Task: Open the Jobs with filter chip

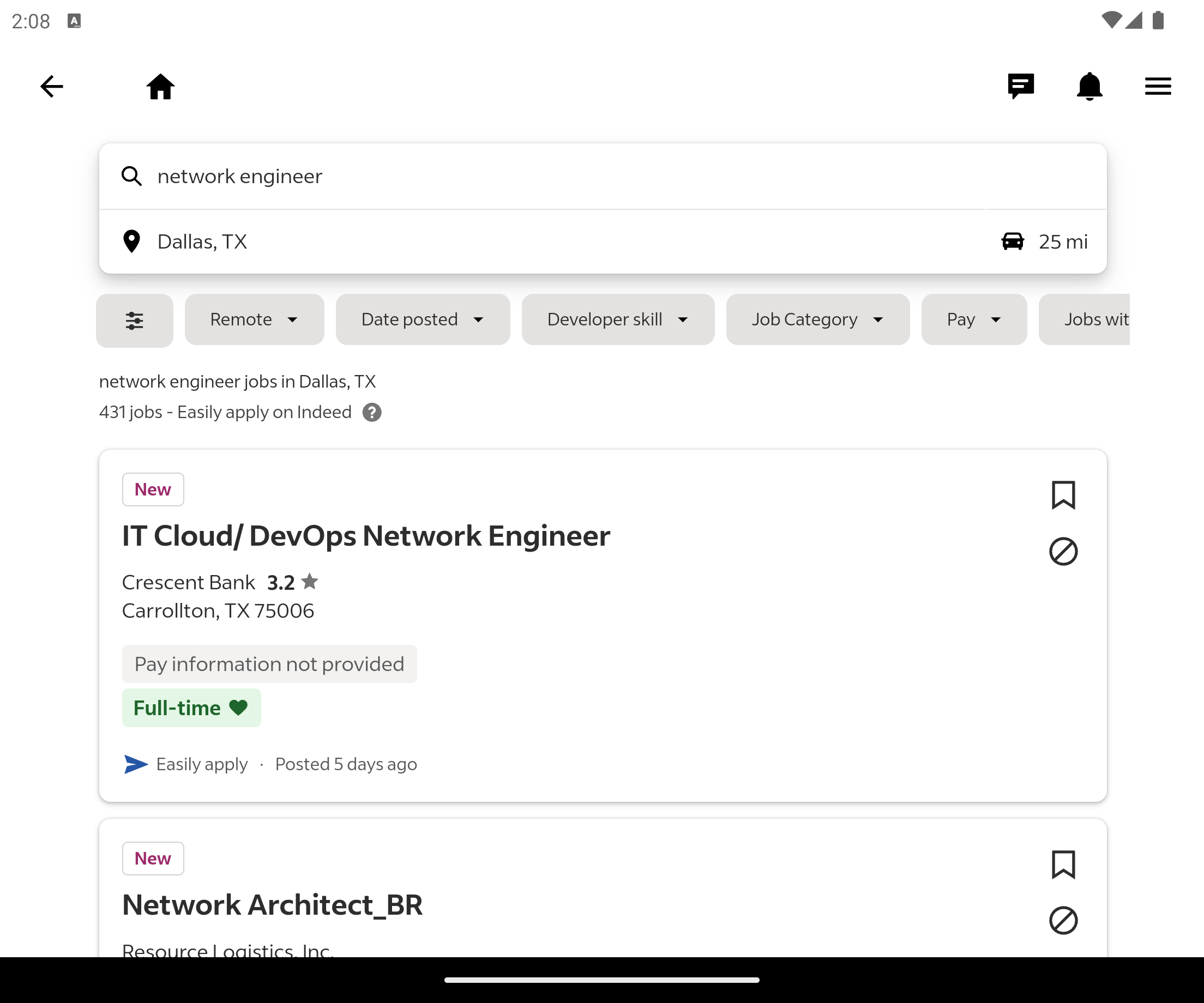Action: click(x=1084, y=320)
